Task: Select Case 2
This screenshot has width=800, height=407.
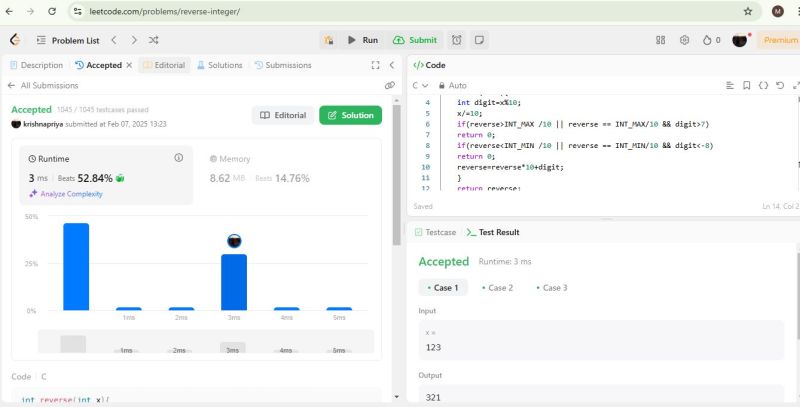Action: tap(497, 288)
